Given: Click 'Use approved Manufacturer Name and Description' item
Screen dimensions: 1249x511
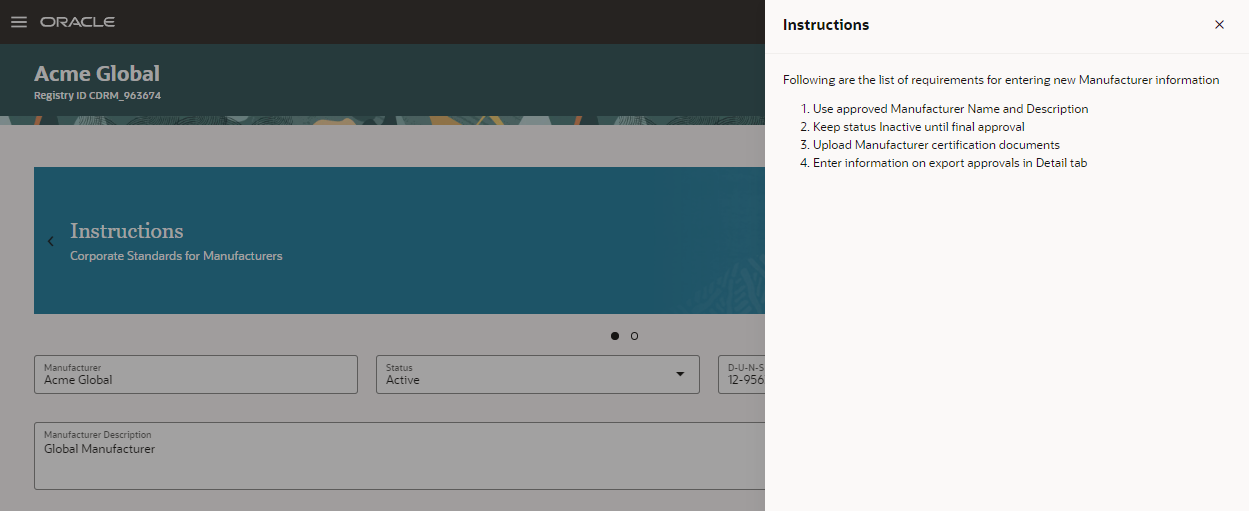Looking at the screenshot, I should point(950,109).
